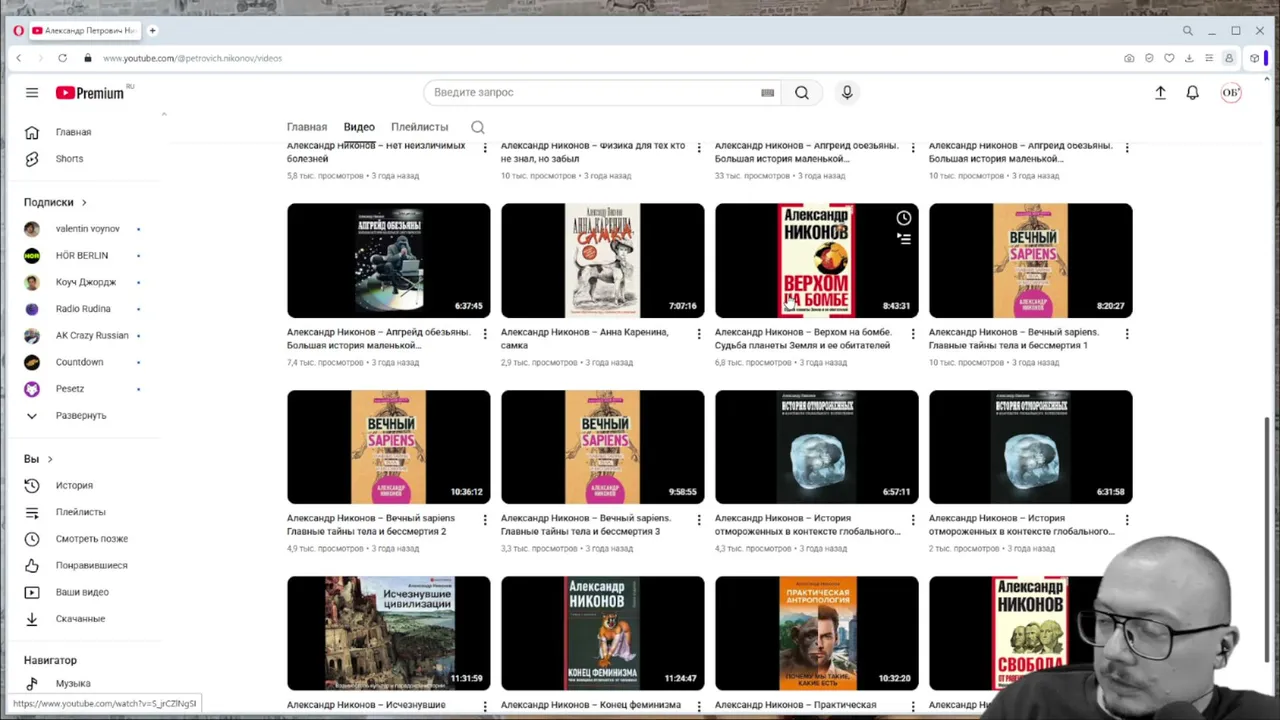Open Плейлисты in the sidebar

tap(80, 512)
